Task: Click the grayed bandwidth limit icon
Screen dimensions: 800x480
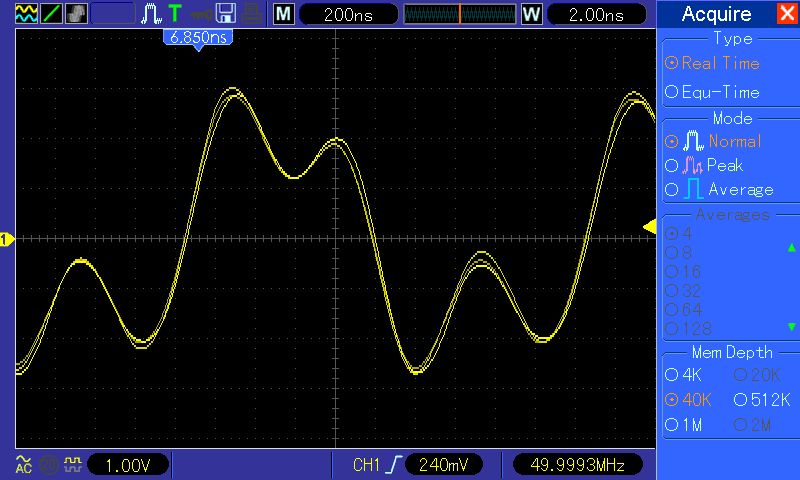Action: (x=49, y=465)
